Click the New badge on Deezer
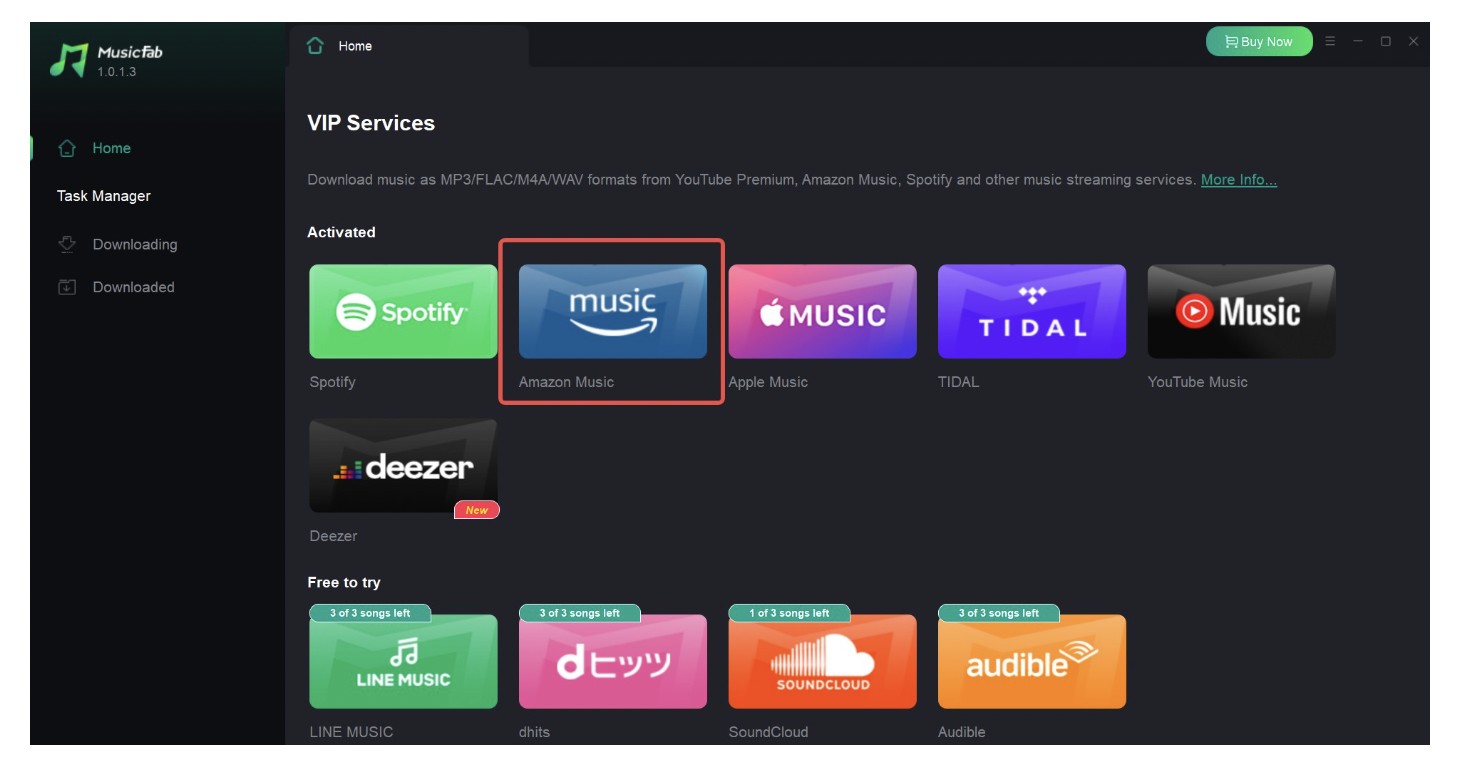 coord(477,510)
